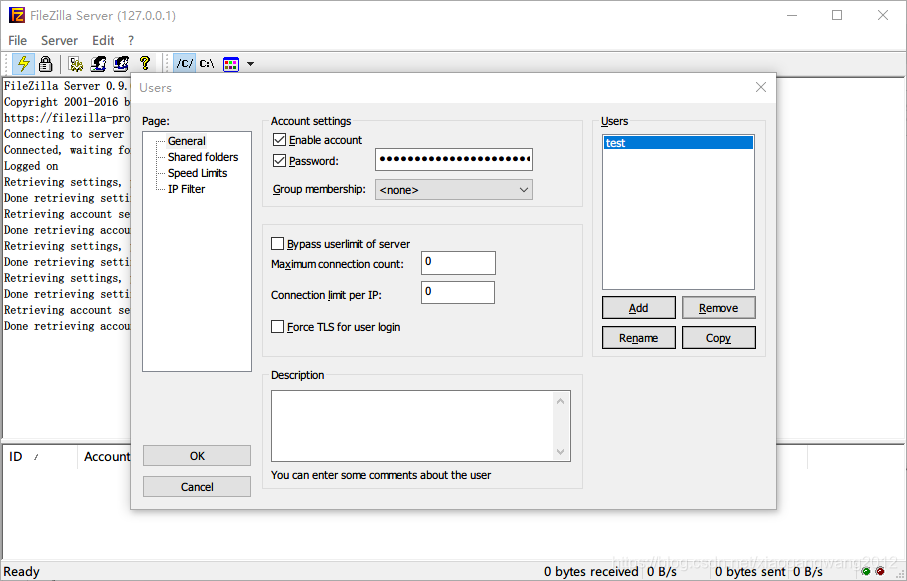Image resolution: width=907 pixels, height=581 pixels.
Task: Select the test user in list
Action: coord(678,143)
